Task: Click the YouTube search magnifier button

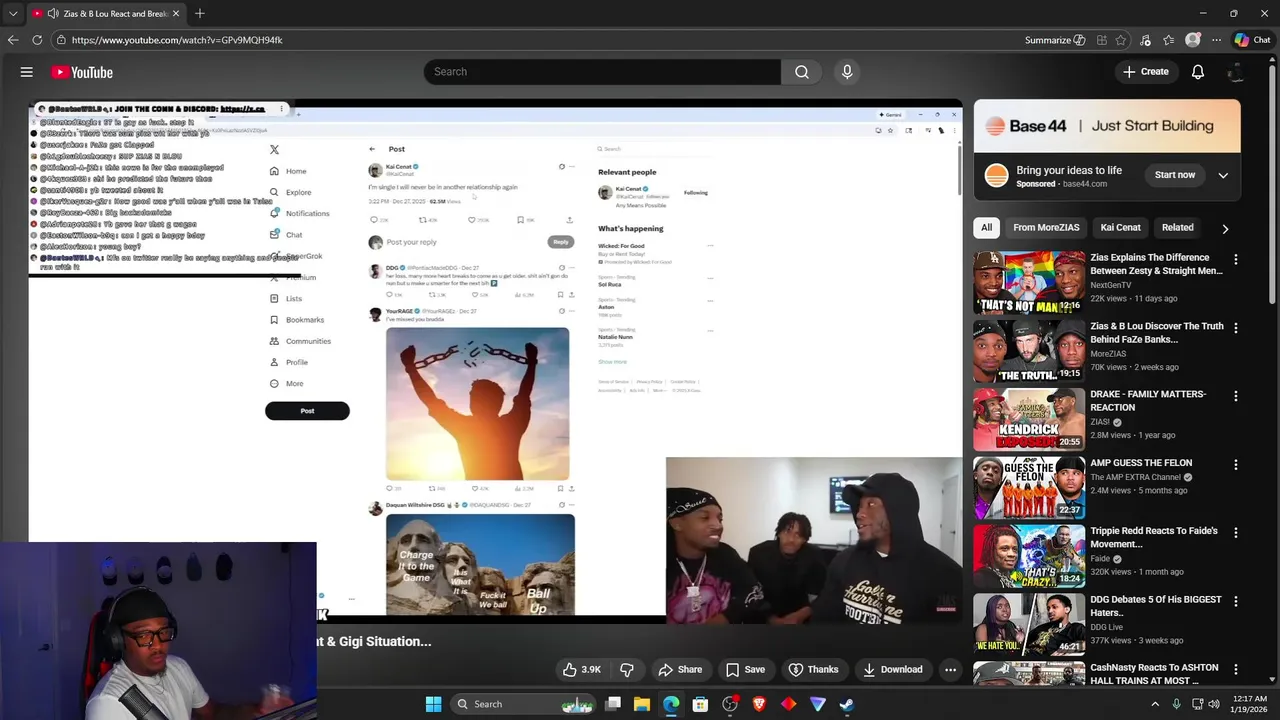Action: pyautogui.click(x=802, y=72)
